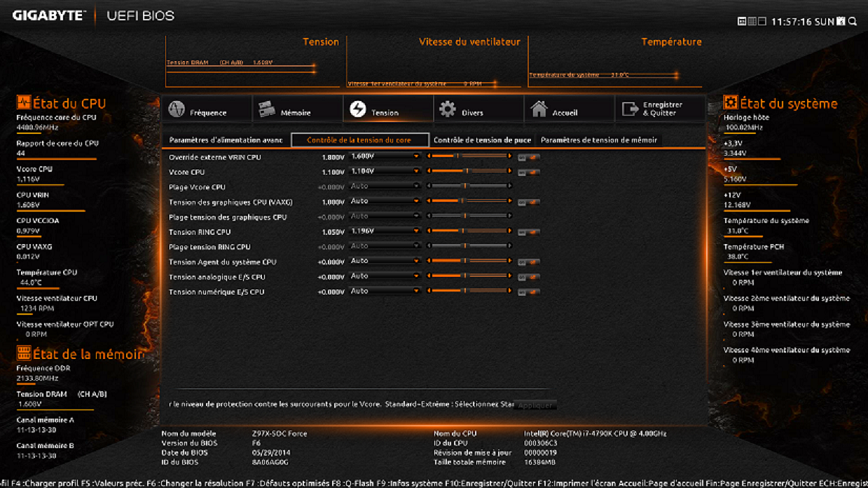This screenshot has height=488, width=868.
Task: Open Plage tension RING CPU Auto dropdown
Action: click(x=385, y=246)
